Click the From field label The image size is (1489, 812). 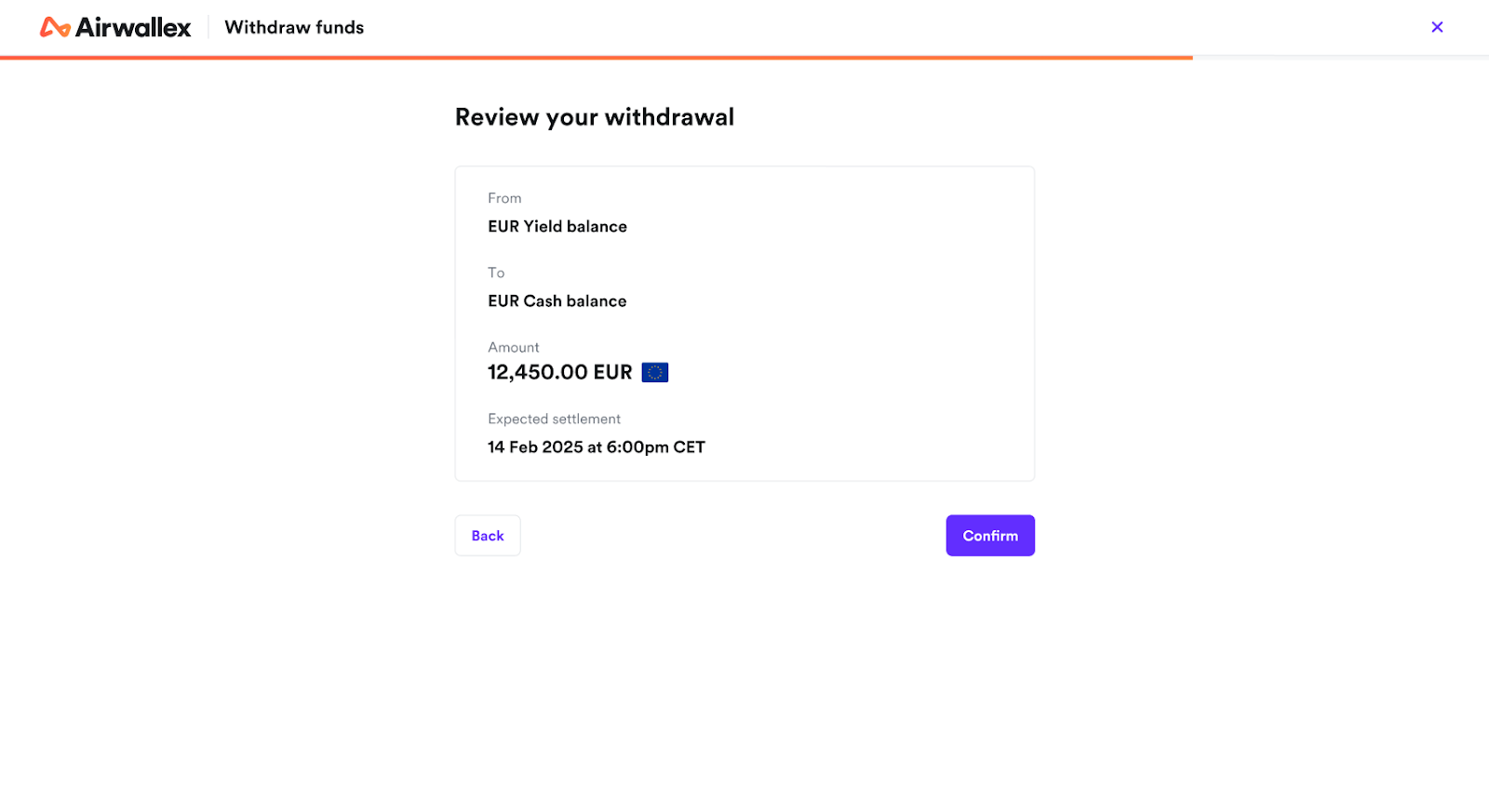(x=504, y=198)
